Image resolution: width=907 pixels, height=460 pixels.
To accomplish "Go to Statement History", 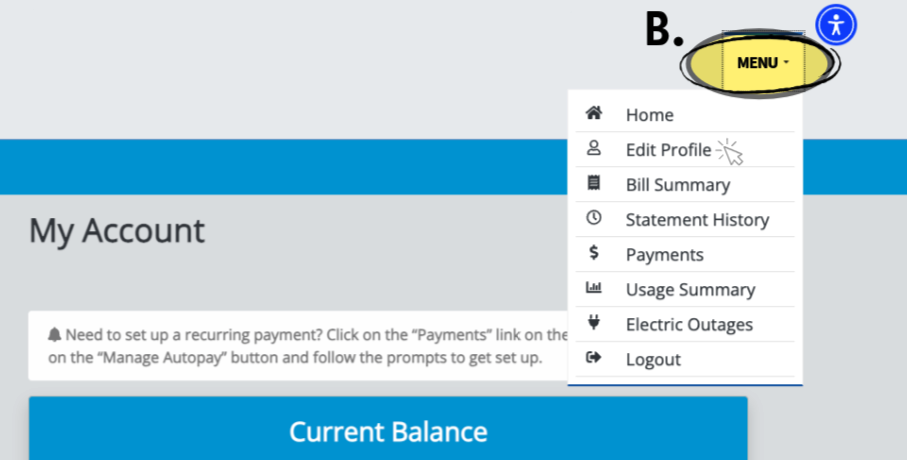I will [697, 220].
